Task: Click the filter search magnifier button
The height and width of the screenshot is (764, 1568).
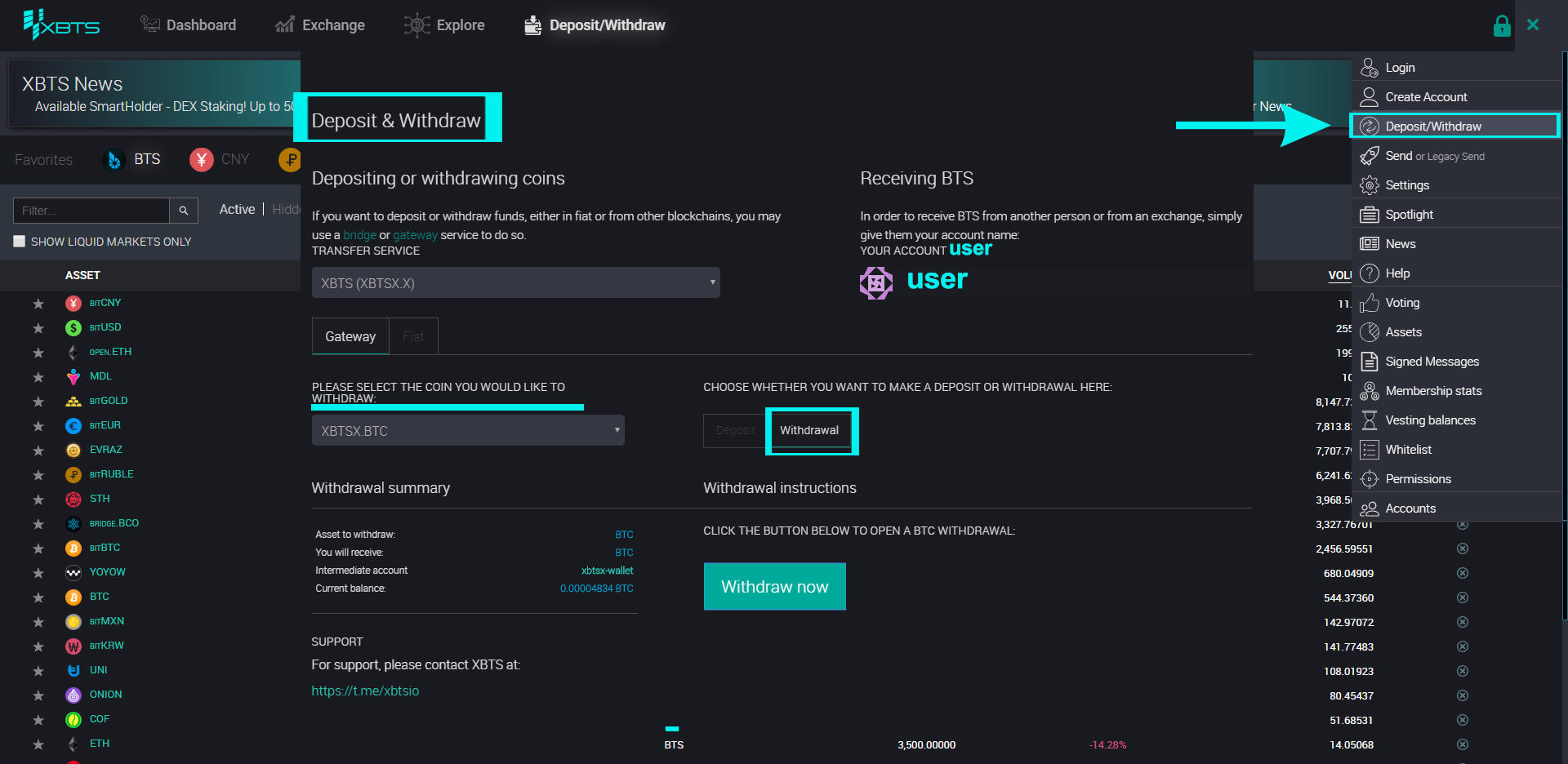Action: [x=184, y=211]
